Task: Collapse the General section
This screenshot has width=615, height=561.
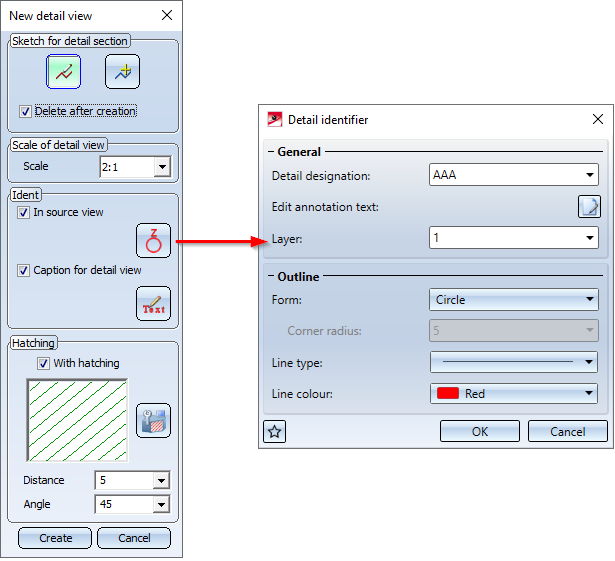Action: [x=271, y=151]
